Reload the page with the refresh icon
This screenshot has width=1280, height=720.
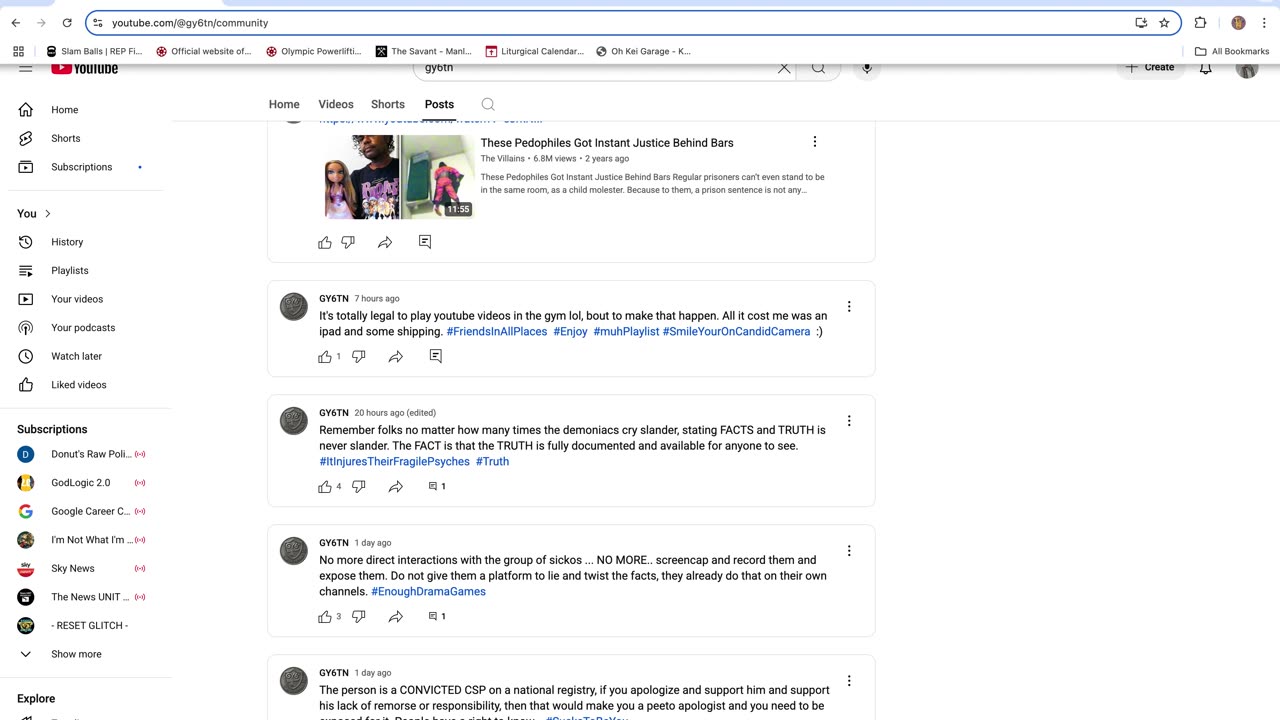point(67,23)
